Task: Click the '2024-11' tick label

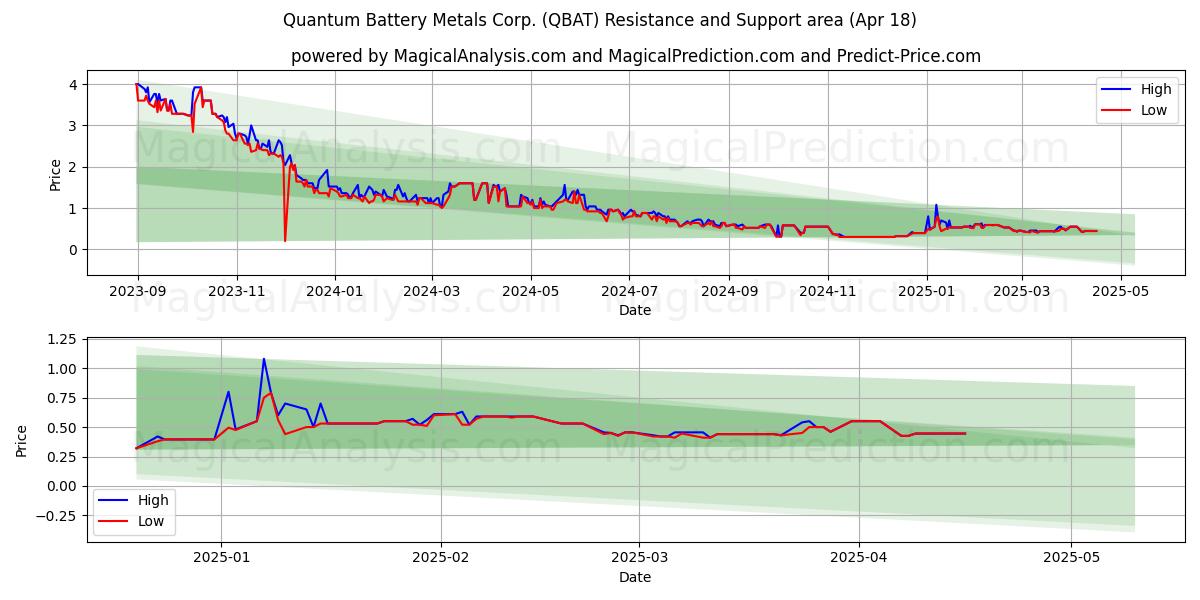Action: coord(828,290)
